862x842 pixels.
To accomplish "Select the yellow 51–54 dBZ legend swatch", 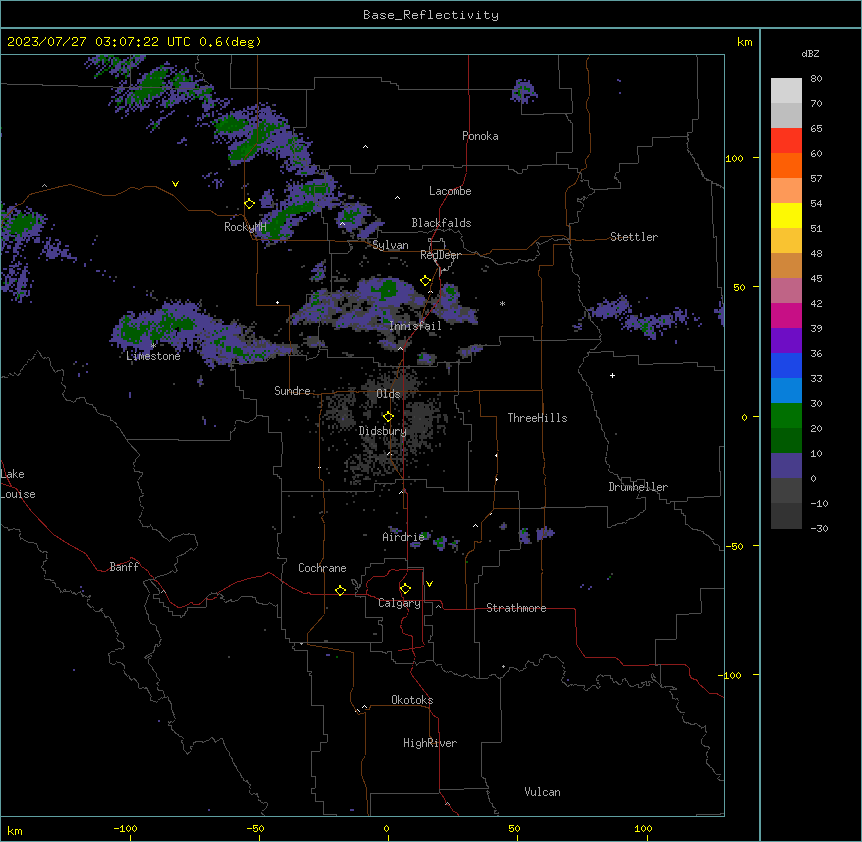I will pyautogui.click(x=786, y=215).
